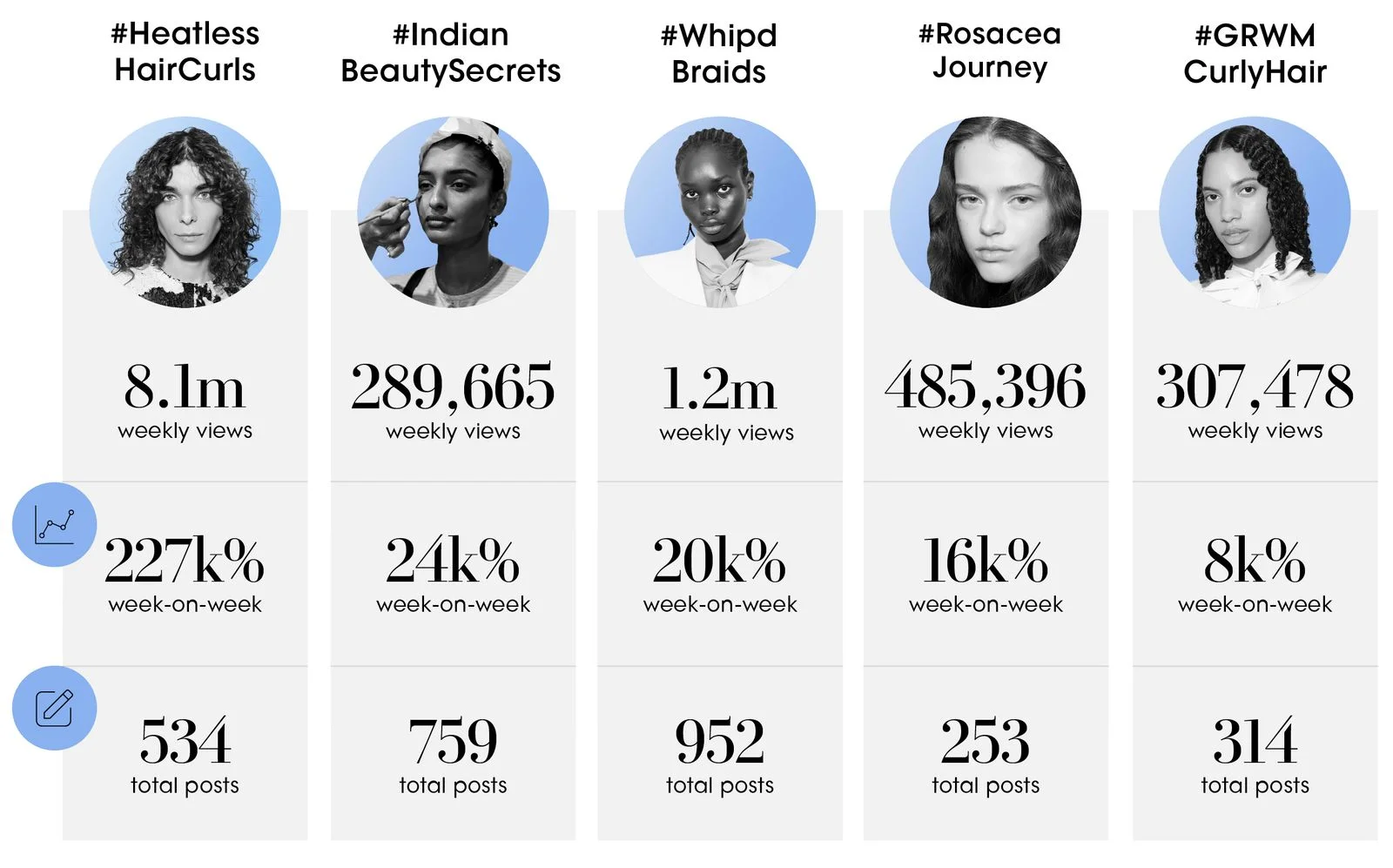Click the 227k% week-on-week stat
The height and width of the screenshot is (868, 1393).
tap(185, 575)
